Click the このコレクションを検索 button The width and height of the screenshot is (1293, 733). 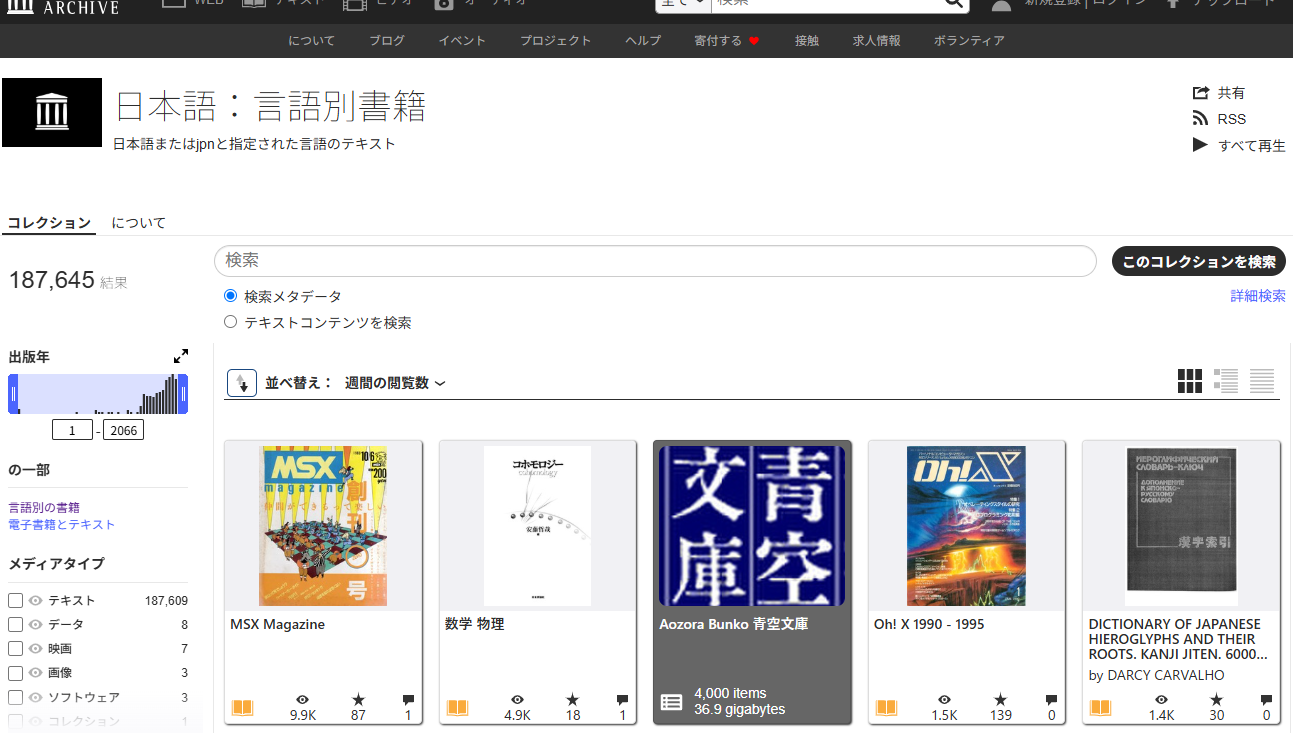pyautogui.click(x=1199, y=262)
